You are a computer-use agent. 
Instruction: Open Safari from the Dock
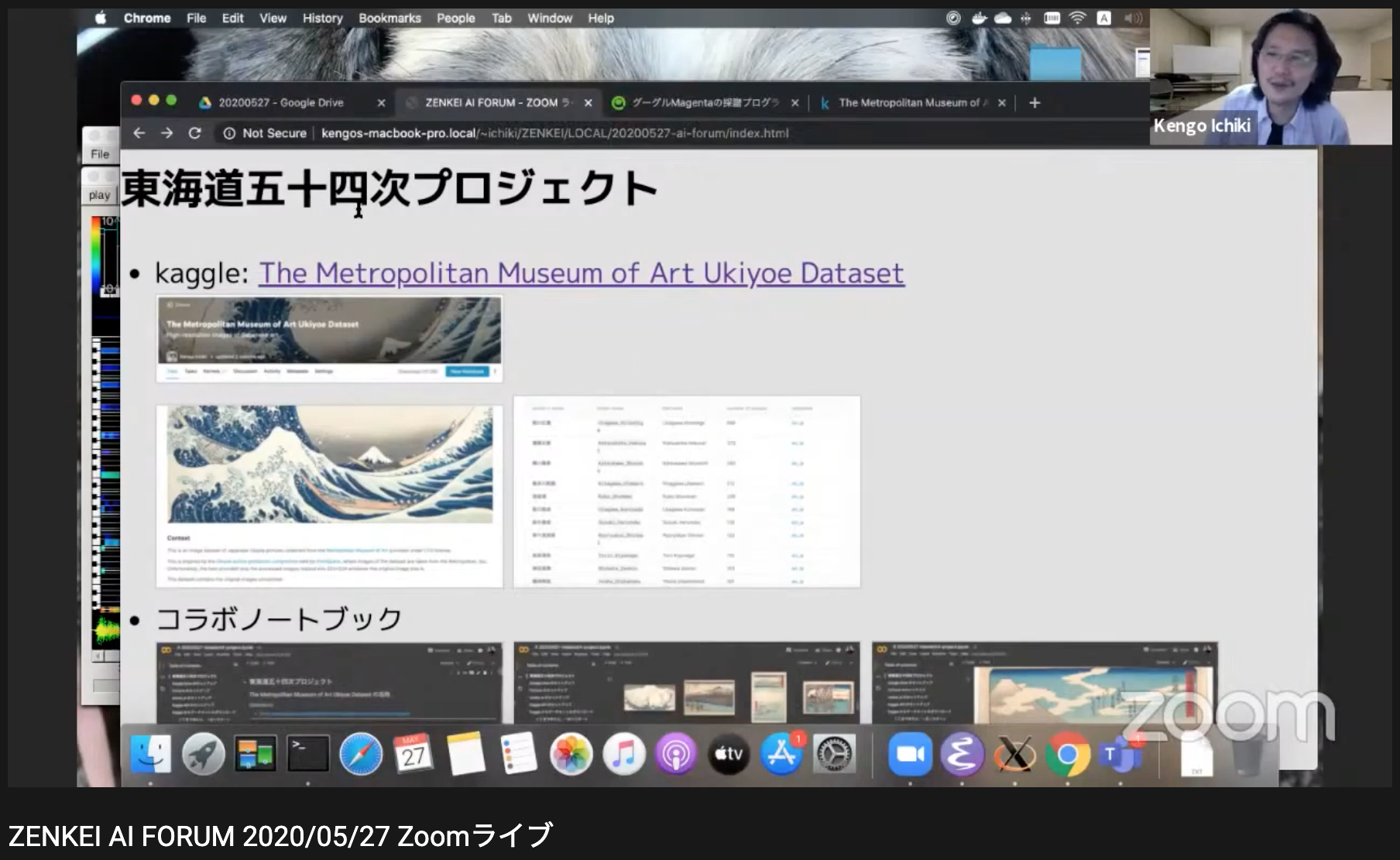pyautogui.click(x=361, y=754)
